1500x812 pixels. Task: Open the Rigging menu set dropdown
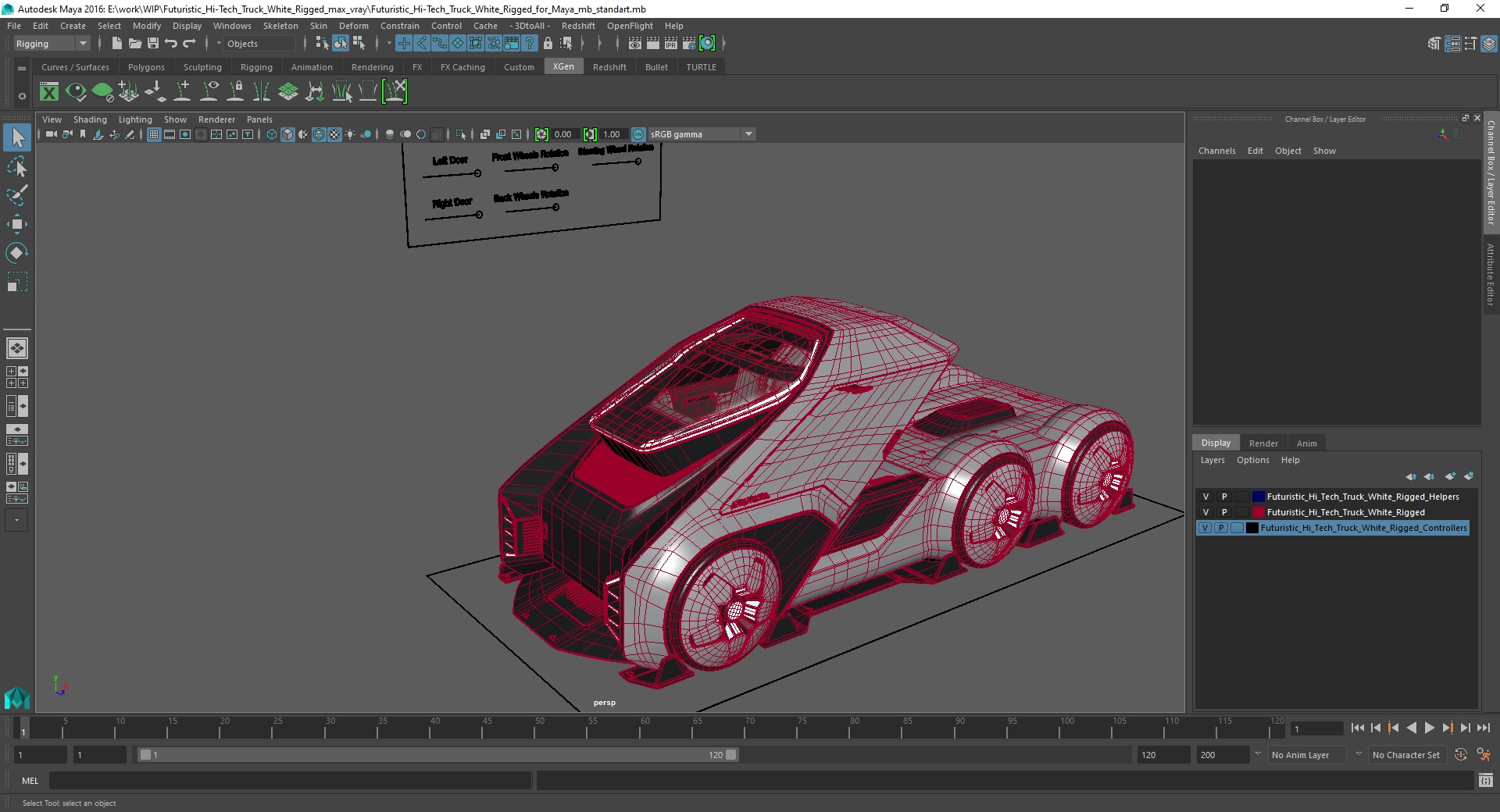[x=52, y=44]
